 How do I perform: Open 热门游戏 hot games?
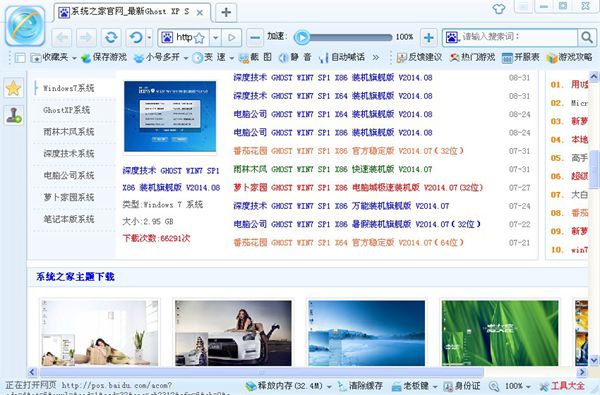(472, 57)
